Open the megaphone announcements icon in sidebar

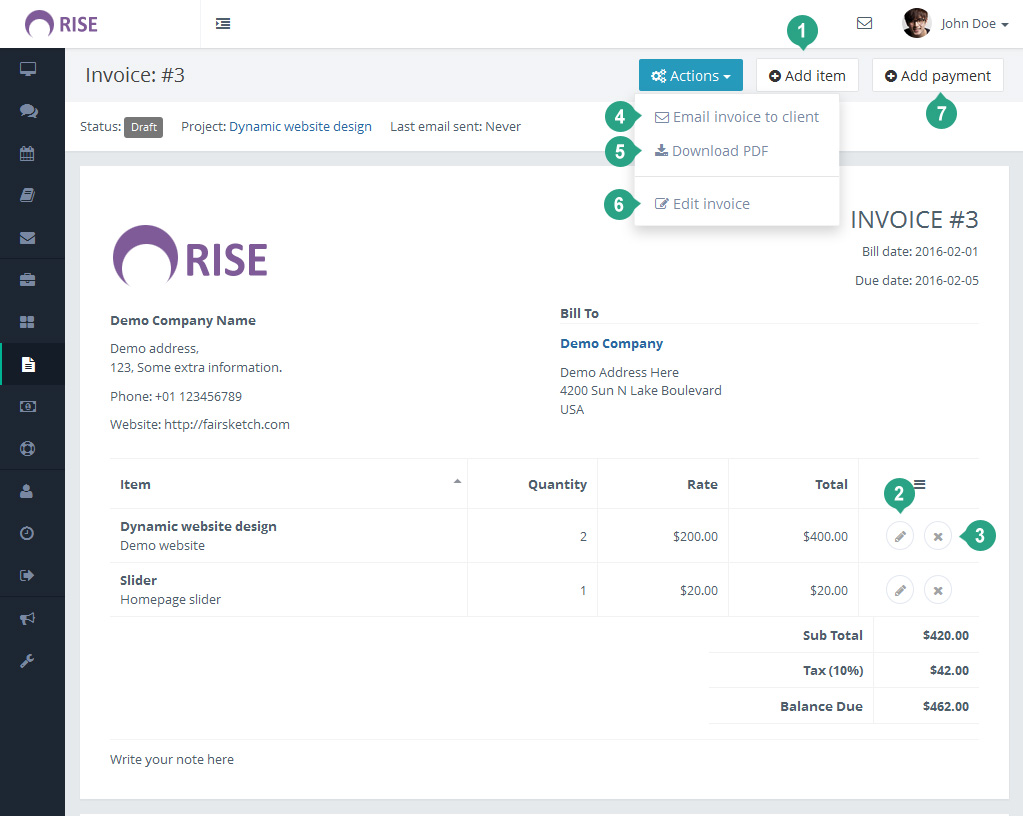pyautogui.click(x=28, y=618)
